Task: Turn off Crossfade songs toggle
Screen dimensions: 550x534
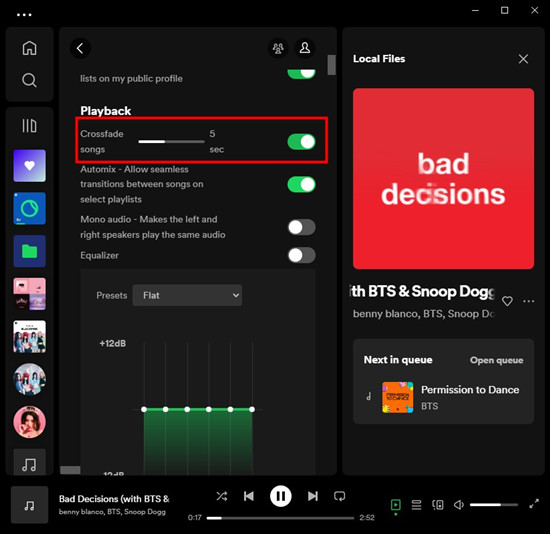Action: (x=301, y=142)
